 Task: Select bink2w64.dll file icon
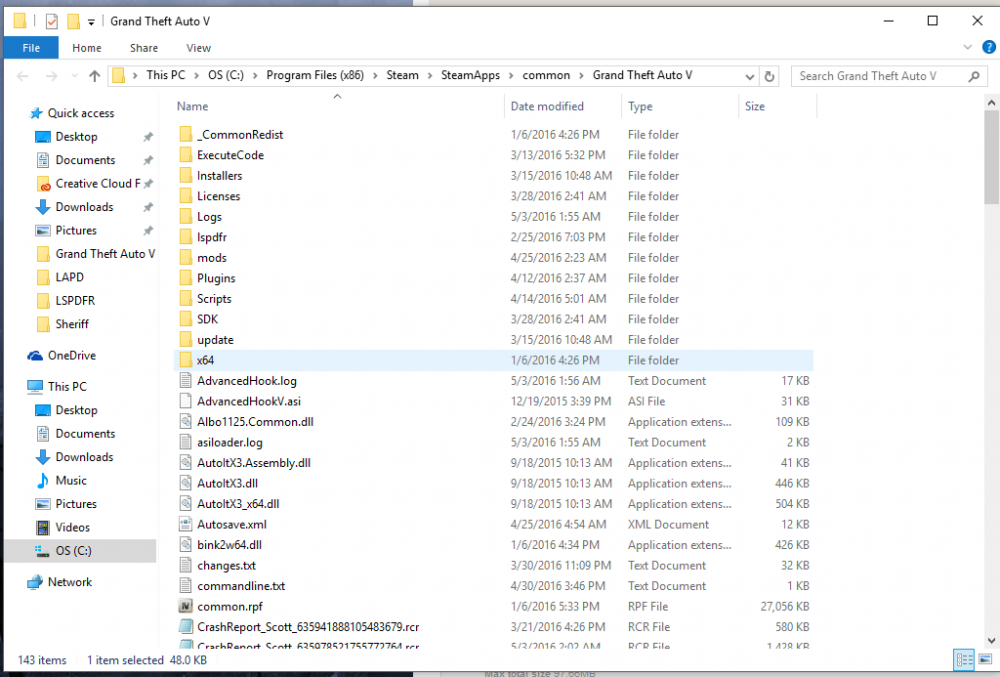coord(186,545)
